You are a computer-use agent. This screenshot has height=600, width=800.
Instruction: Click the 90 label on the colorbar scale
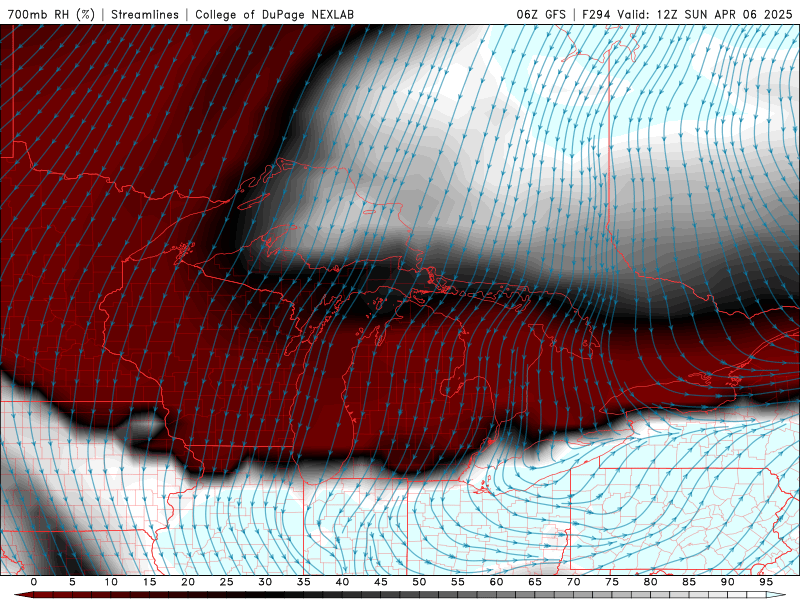click(728, 582)
